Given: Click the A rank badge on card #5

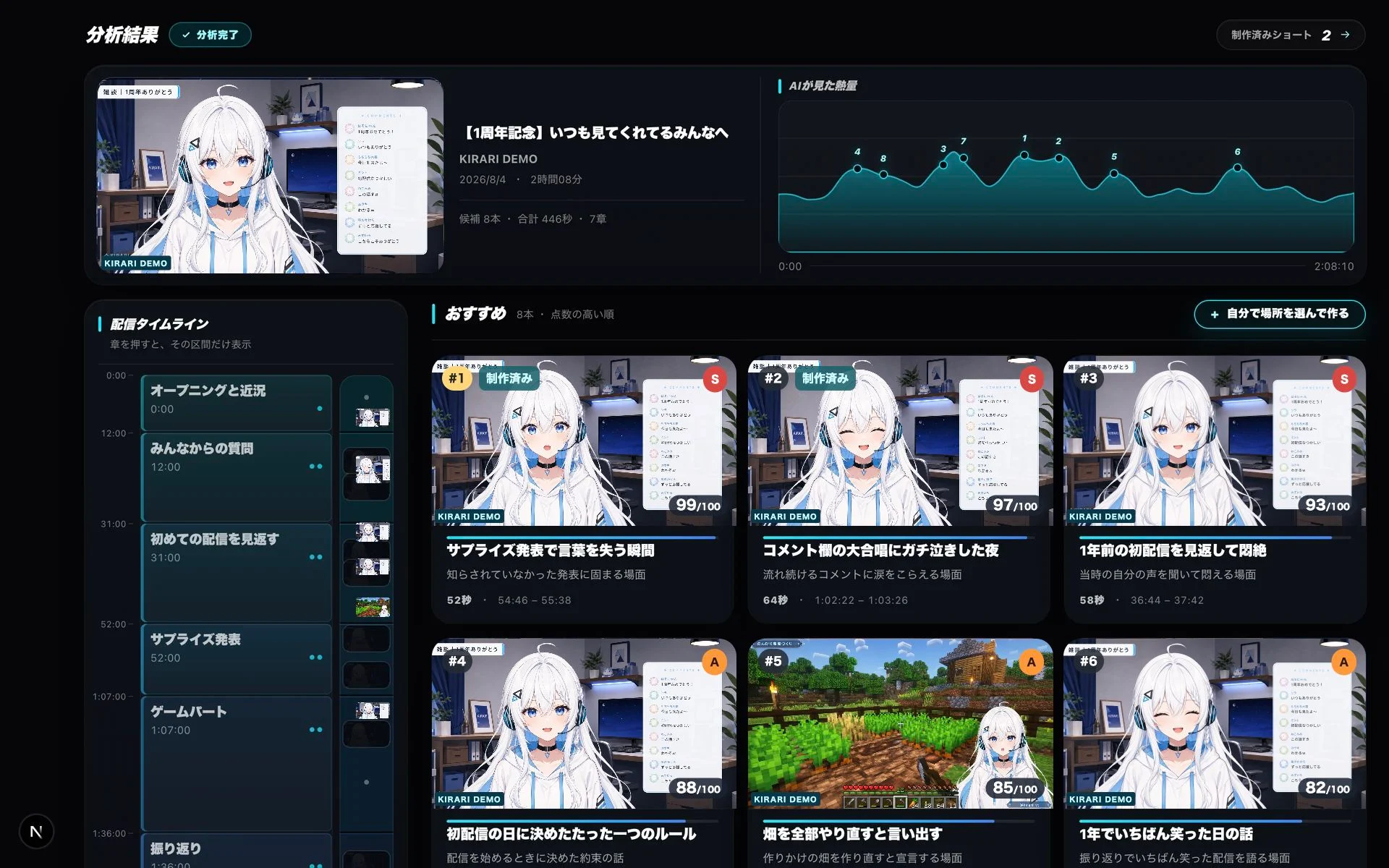Looking at the screenshot, I should coord(1032,662).
